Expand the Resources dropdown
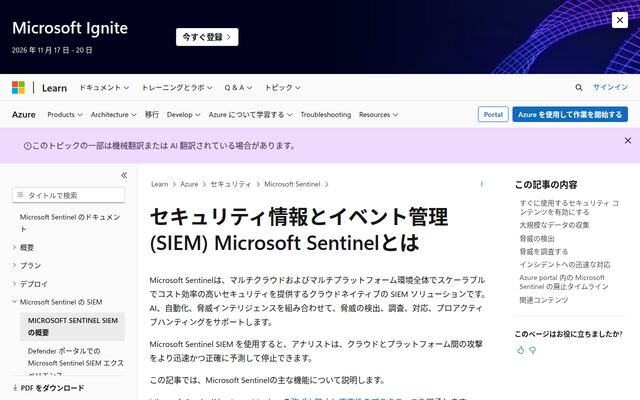The height and width of the screenshot is (400, 640). click(378, 114)
